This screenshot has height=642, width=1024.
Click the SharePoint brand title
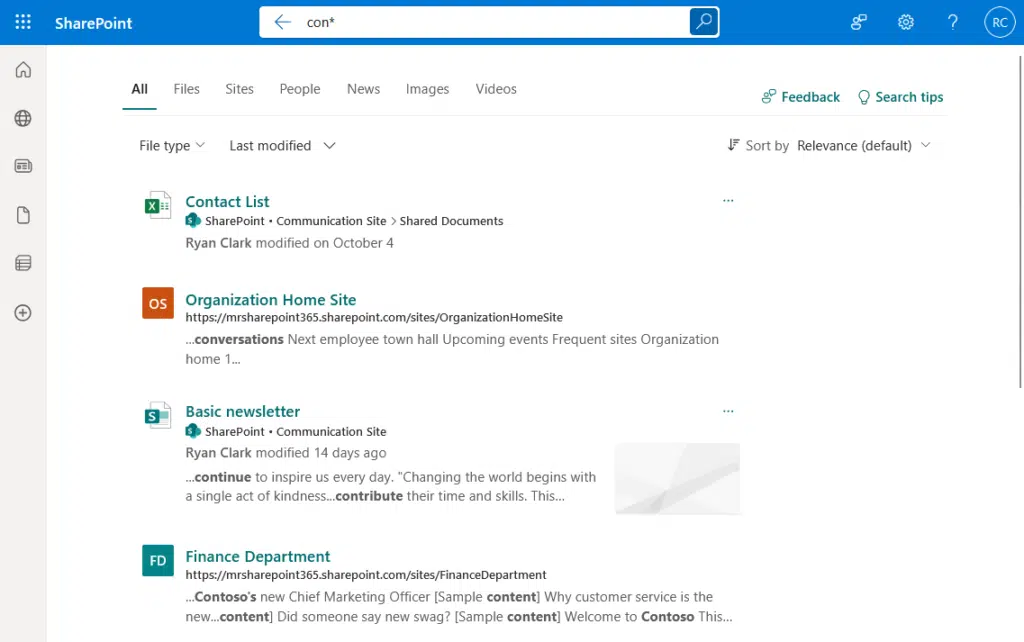tap(93, 24)
